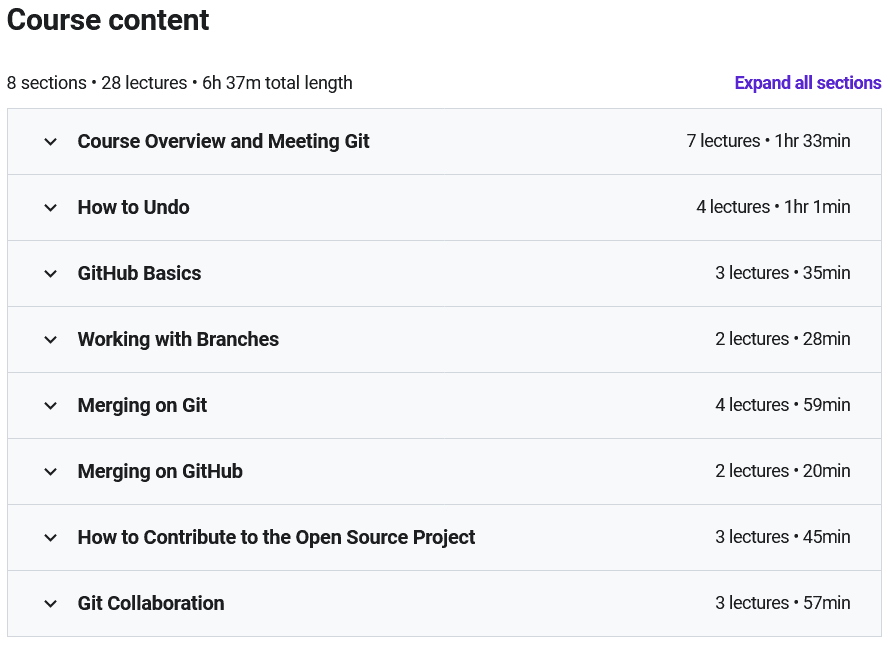Click the chevron icon next to Merging on Git
The height and width of the screenshot is (646, 890).
coord(51,406)
